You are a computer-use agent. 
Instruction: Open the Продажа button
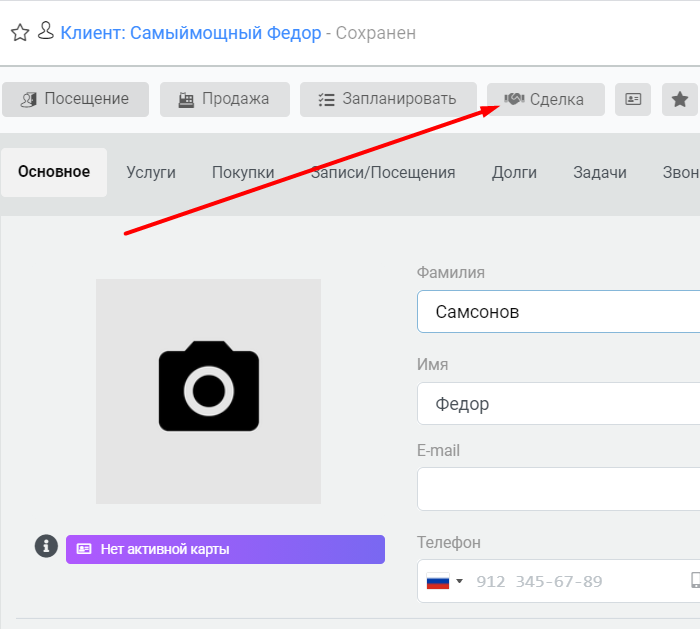coord(225,99)
